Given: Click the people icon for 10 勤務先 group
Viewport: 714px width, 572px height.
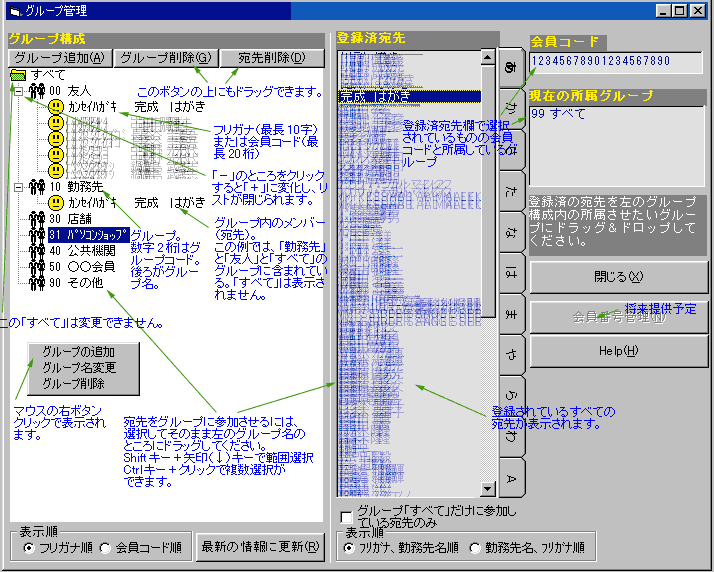Looking at the screenshot, I should tap(38, 187).
